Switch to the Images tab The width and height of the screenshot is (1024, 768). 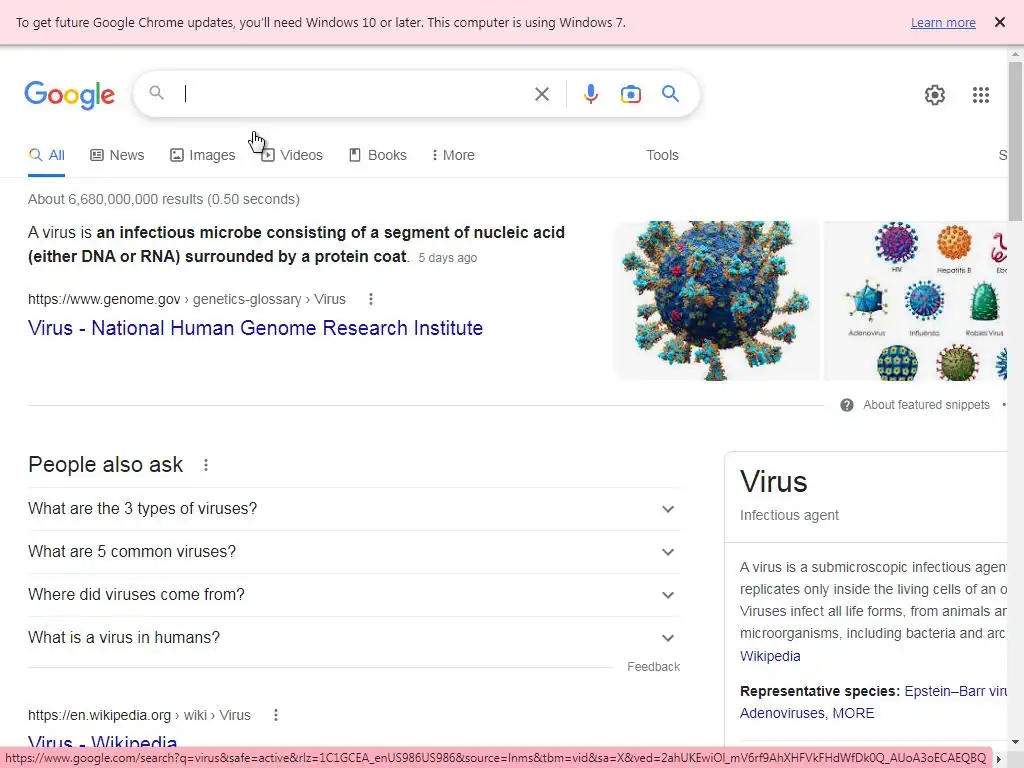tap(202, 155)
